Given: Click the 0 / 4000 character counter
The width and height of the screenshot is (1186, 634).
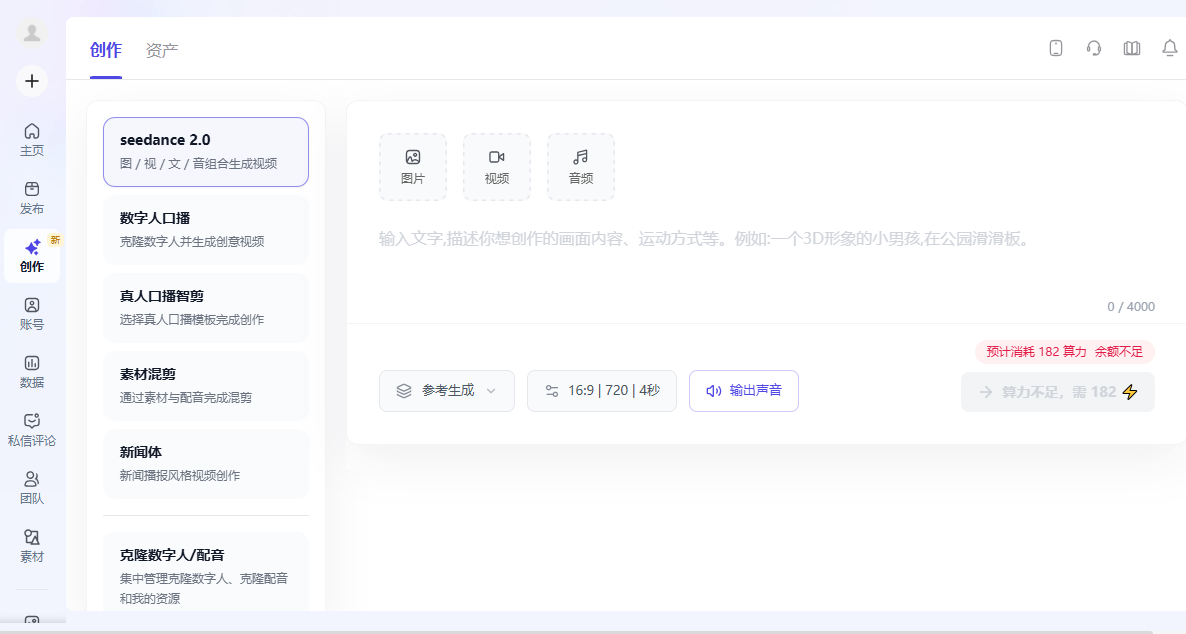Looking at the screenshot, I should (x=1131, y=307).
